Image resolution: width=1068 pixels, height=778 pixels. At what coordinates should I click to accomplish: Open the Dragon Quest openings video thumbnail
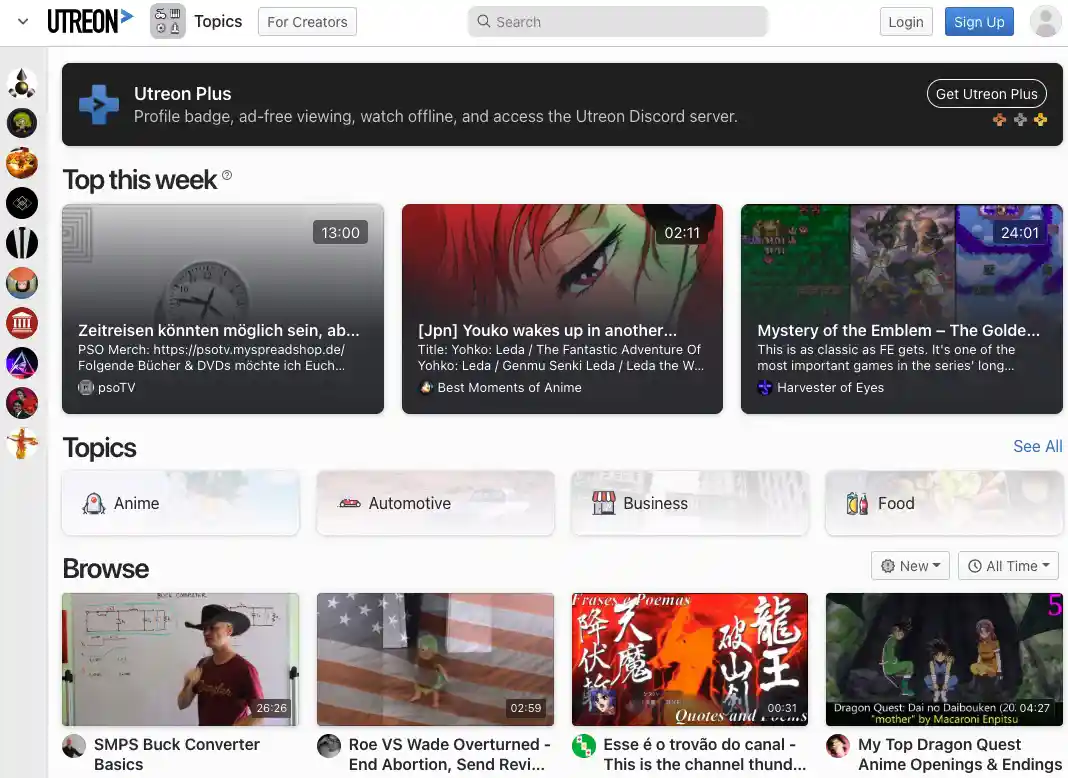click(x=944, y=659)
